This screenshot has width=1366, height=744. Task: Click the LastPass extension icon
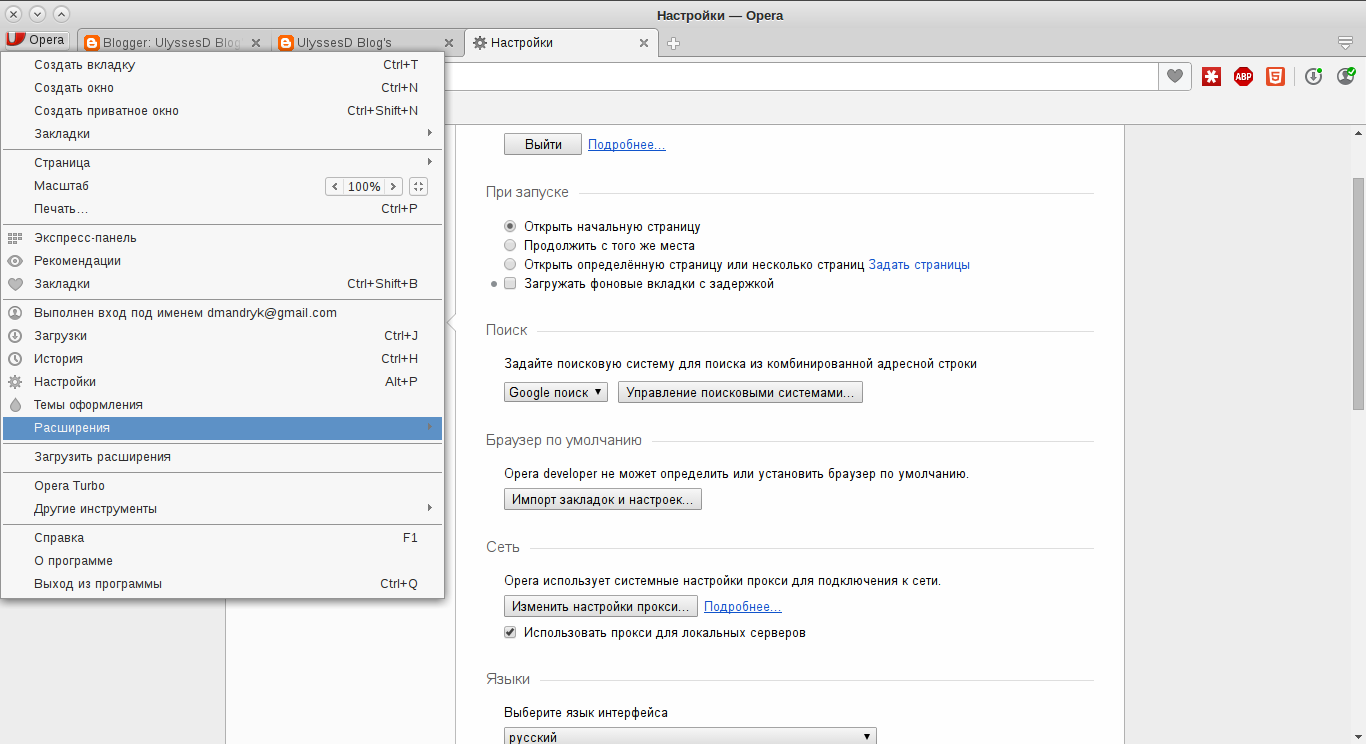[x=1211, y=76]
